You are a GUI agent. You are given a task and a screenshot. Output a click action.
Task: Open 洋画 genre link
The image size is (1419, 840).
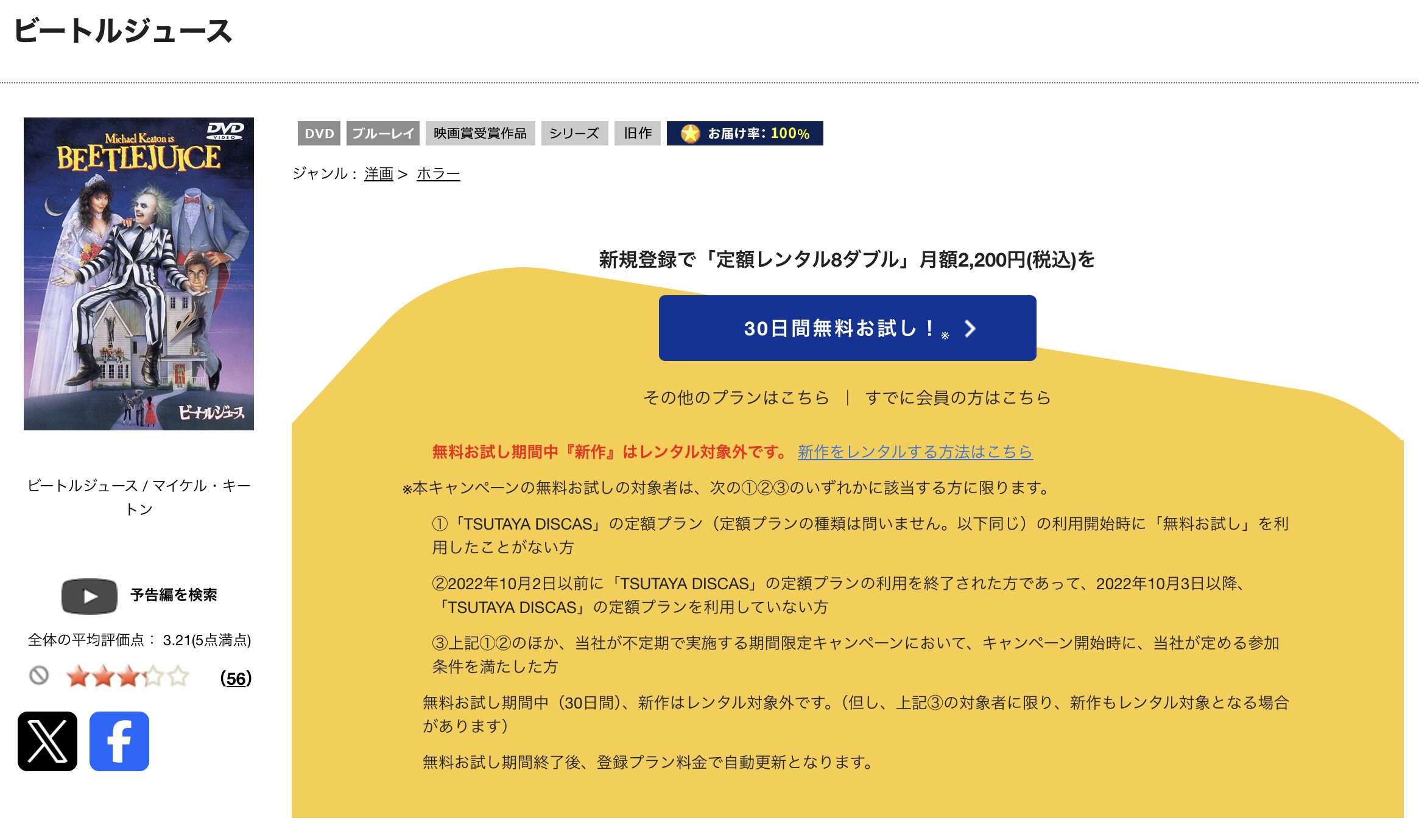379,174
